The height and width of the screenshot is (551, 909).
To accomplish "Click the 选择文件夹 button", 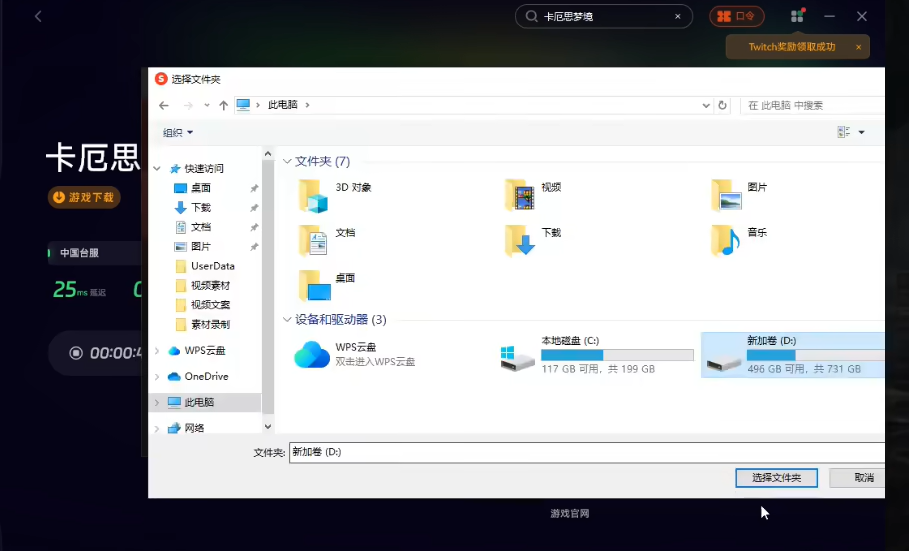I will point(776,478).
